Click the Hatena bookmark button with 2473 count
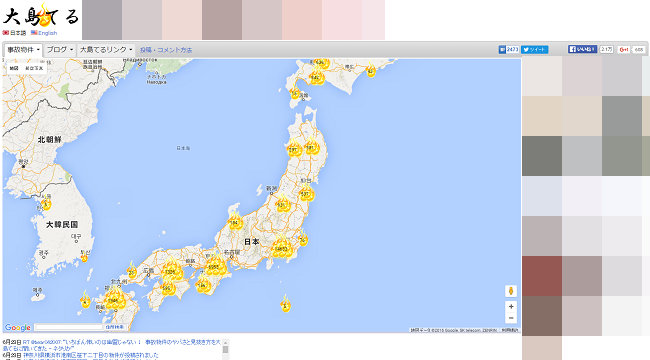Screen dimensions: 650x360 pos(509,49)
